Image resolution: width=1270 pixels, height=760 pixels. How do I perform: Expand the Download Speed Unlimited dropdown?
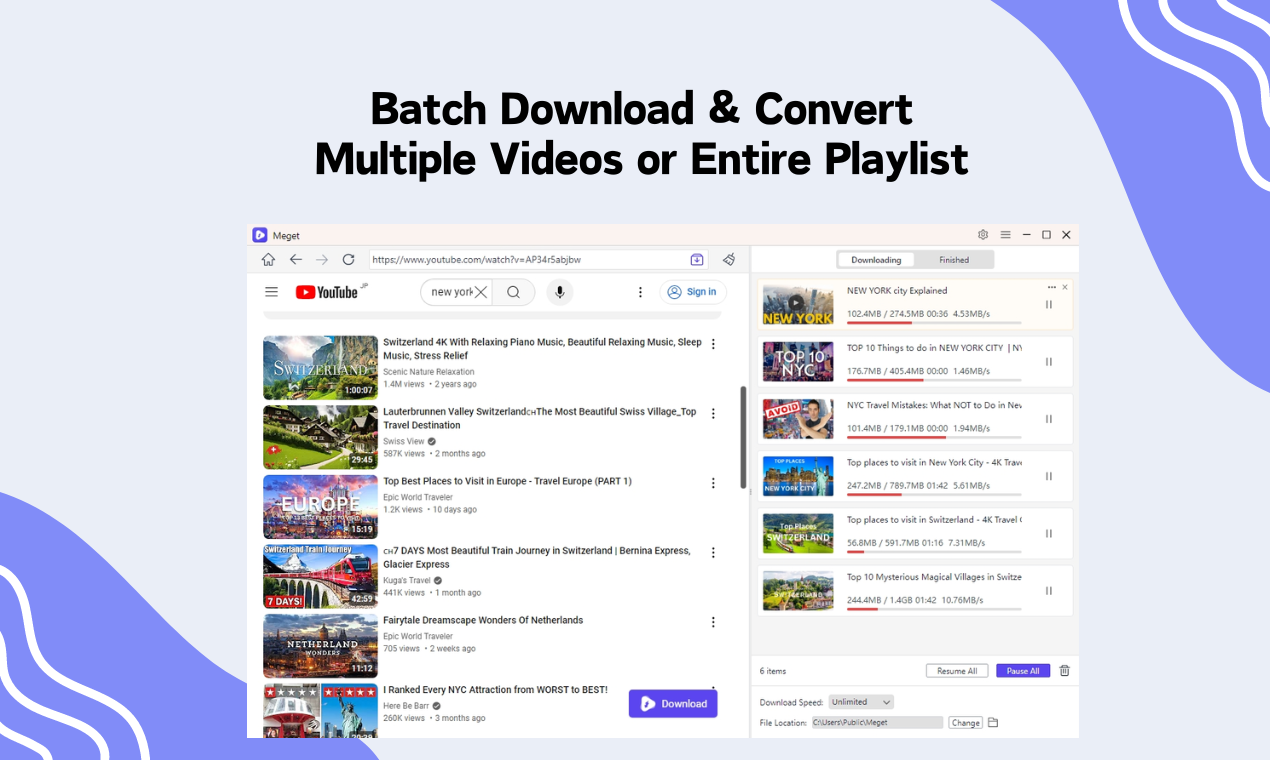[x=861, y=702]
